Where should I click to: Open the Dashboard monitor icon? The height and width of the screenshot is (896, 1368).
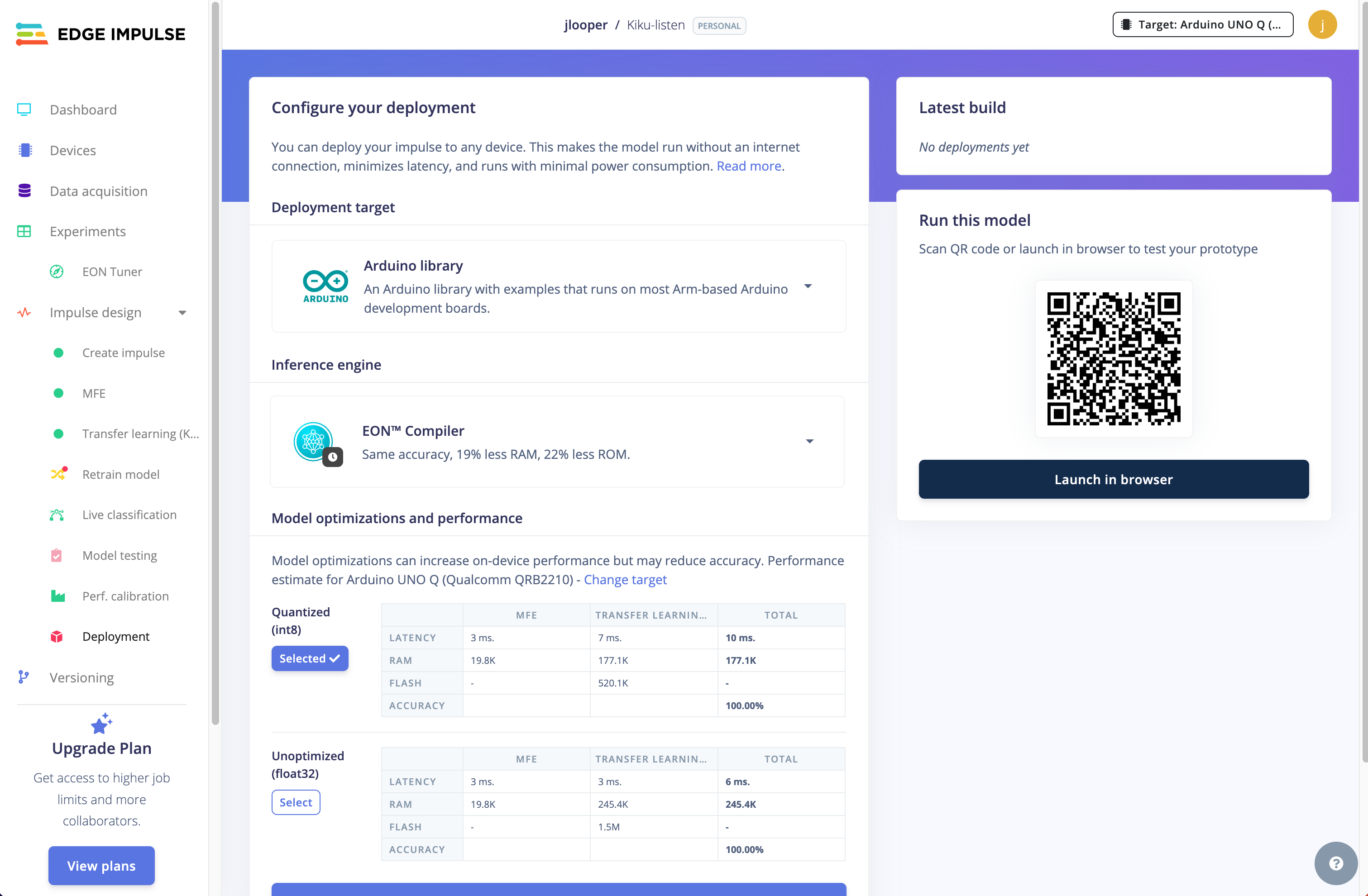pos(24,109)
